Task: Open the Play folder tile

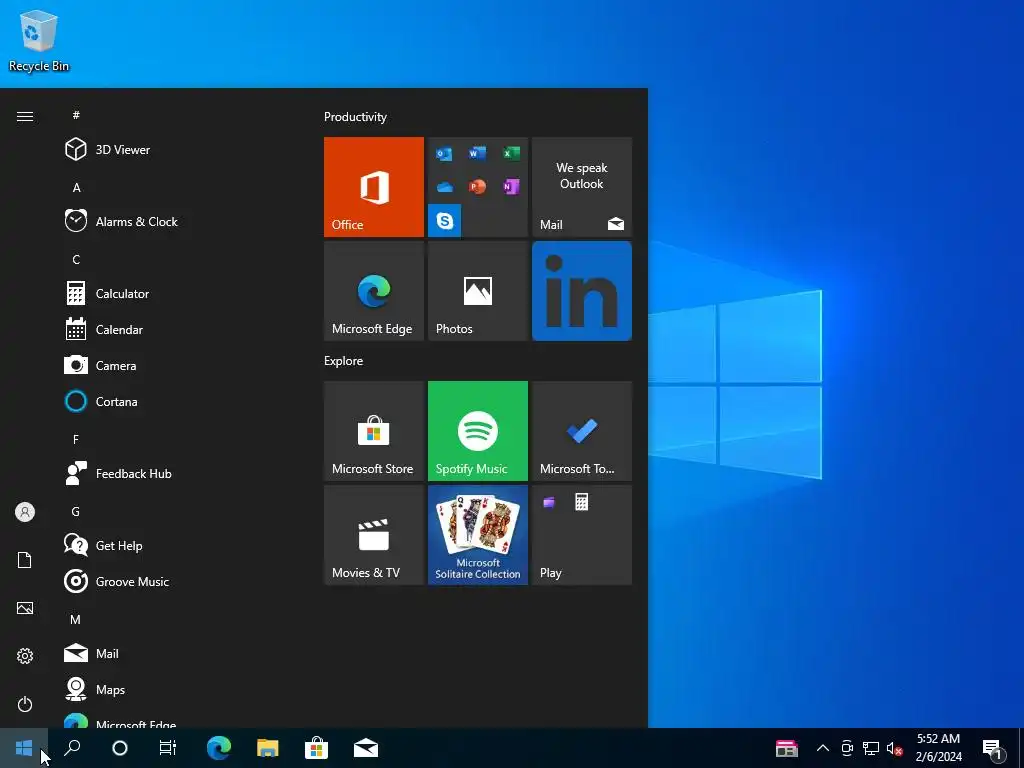Action: (x=582, y=535)
